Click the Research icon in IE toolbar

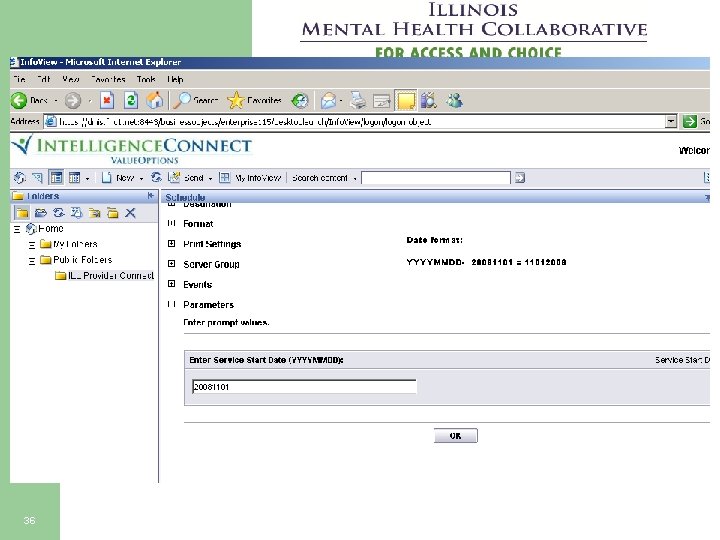point(428,100)
